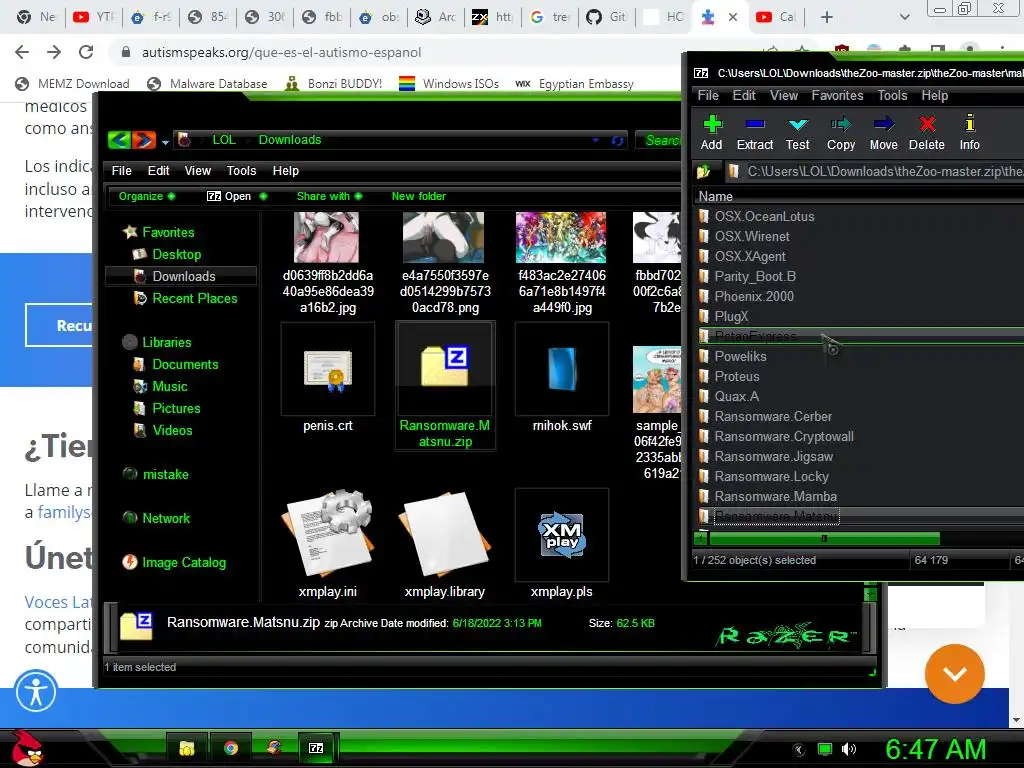This screenshot has width=1024, height=768.
Task: Refresh the Explorer address bar
Action: (617, 140)
